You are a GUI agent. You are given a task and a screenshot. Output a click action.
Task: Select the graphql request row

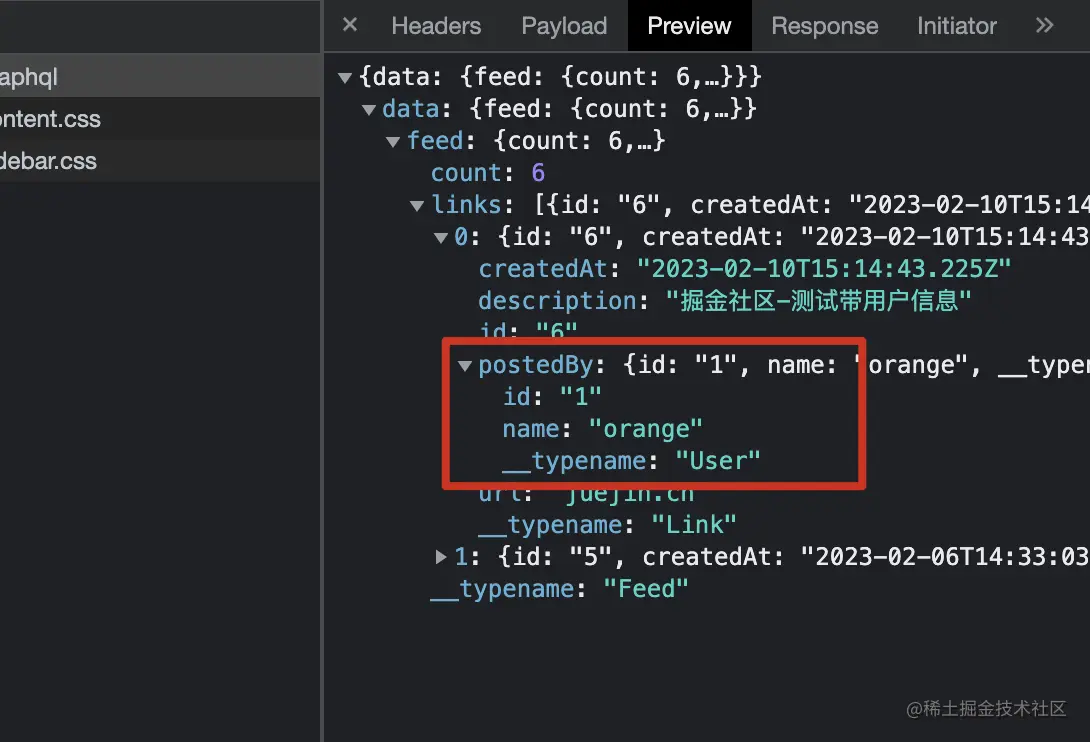coord(160,76)
